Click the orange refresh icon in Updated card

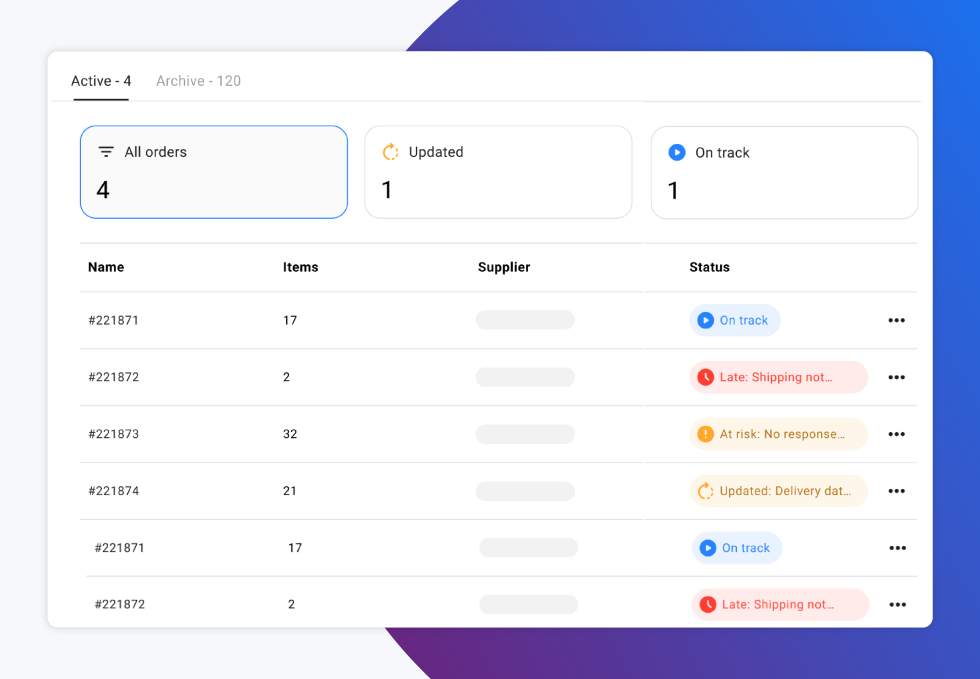click(391, 152)
